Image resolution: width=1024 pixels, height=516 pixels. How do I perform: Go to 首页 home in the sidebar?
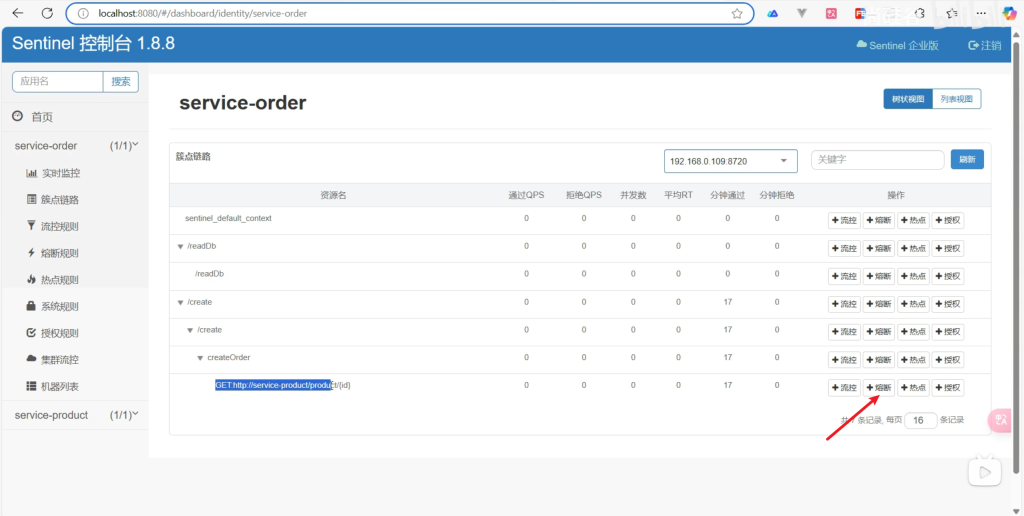(41, 117)
